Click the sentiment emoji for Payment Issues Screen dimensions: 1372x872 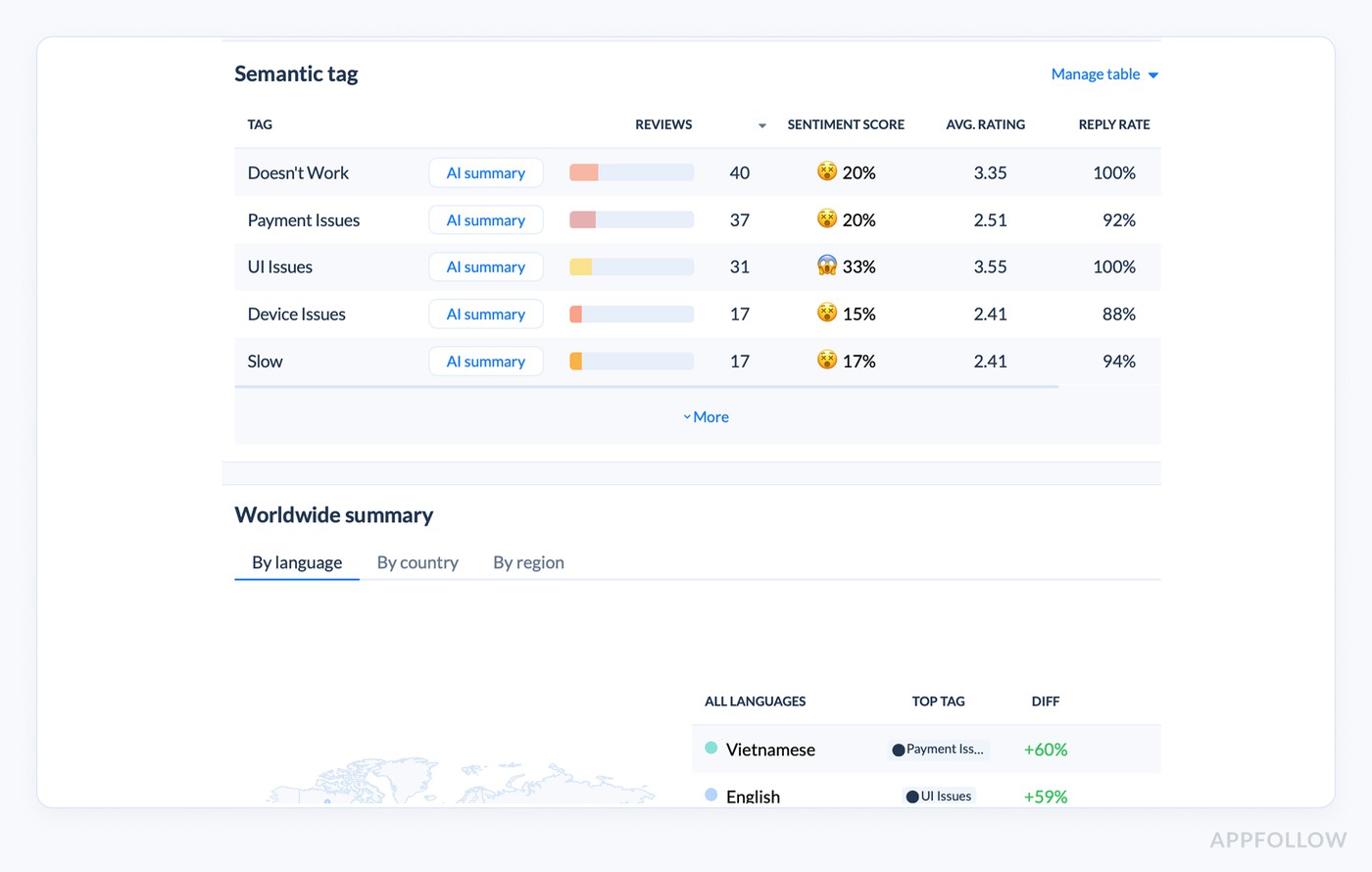point(826,218)
